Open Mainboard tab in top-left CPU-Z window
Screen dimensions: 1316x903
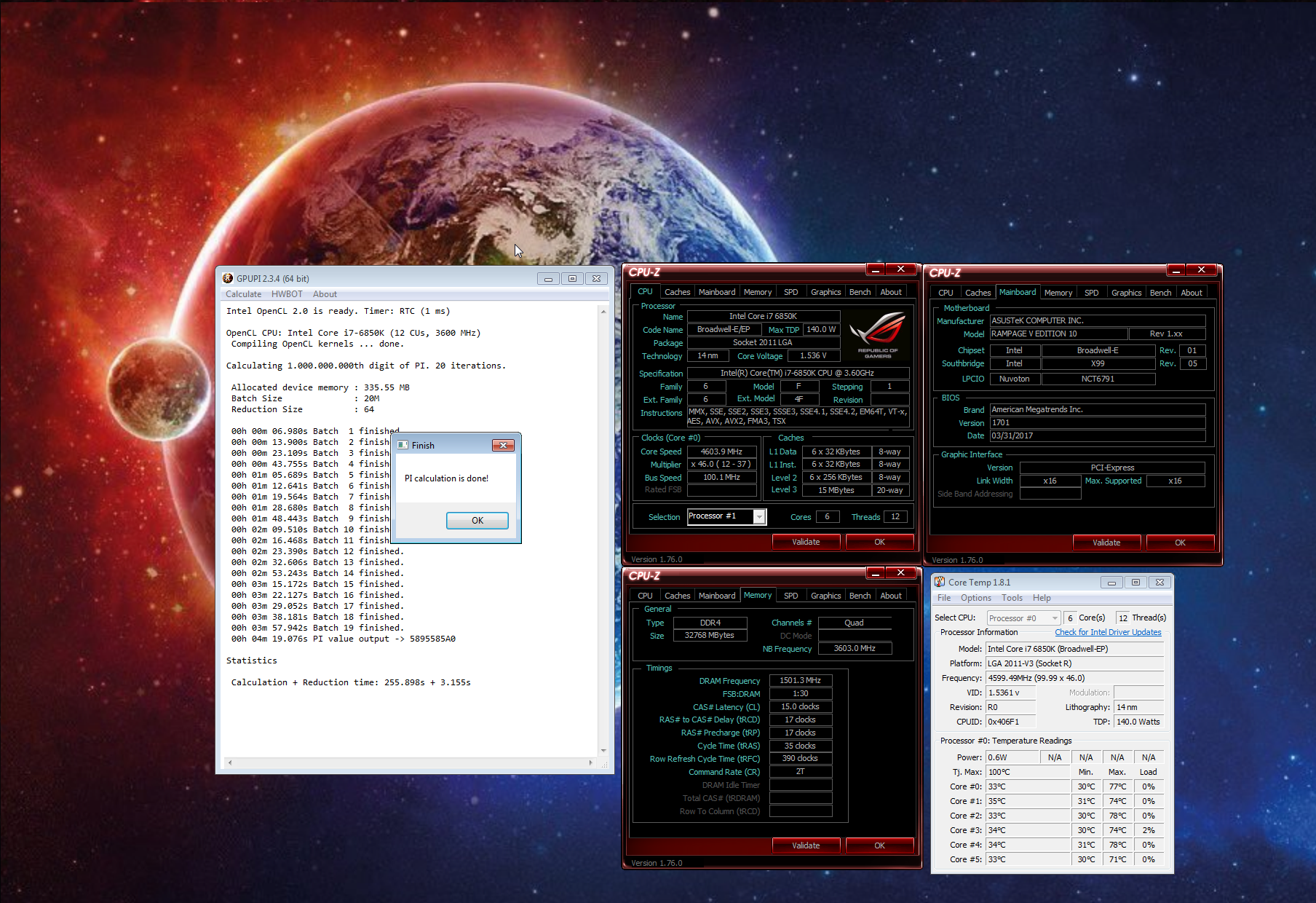point(717,292)
